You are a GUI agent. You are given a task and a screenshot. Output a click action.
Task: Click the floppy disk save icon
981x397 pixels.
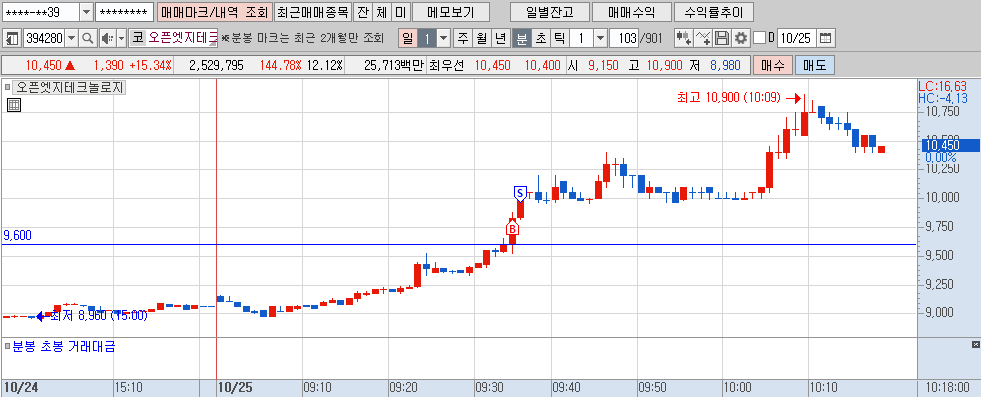[722, 38]
